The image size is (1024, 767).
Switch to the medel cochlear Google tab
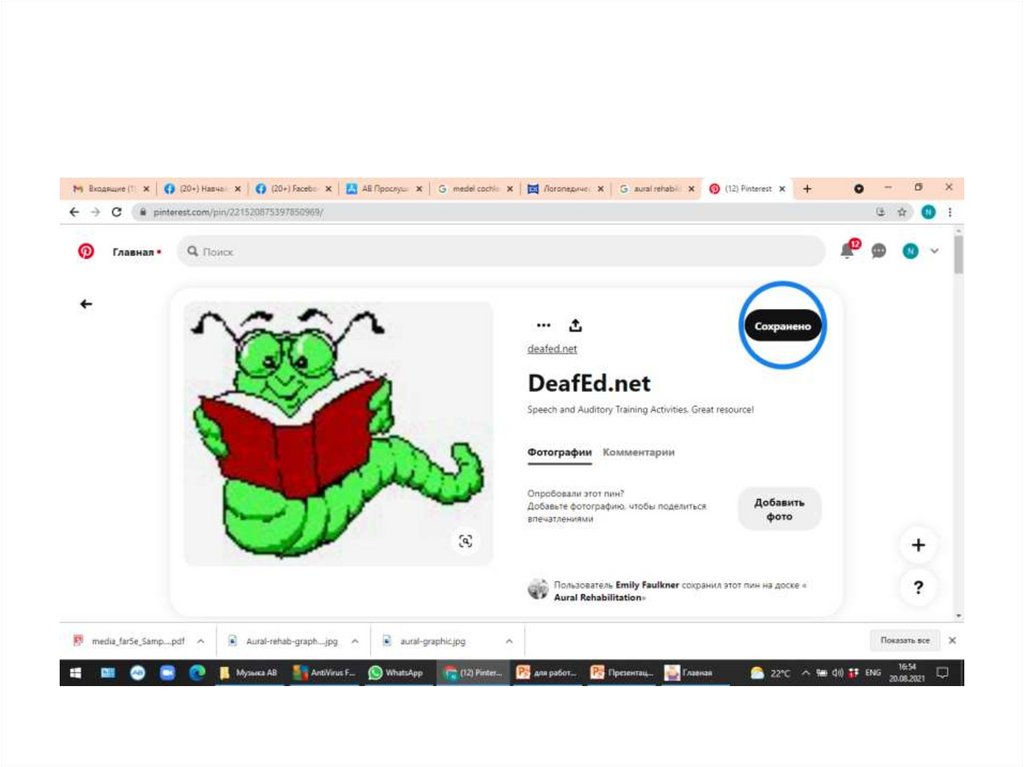tap(474, 189)
